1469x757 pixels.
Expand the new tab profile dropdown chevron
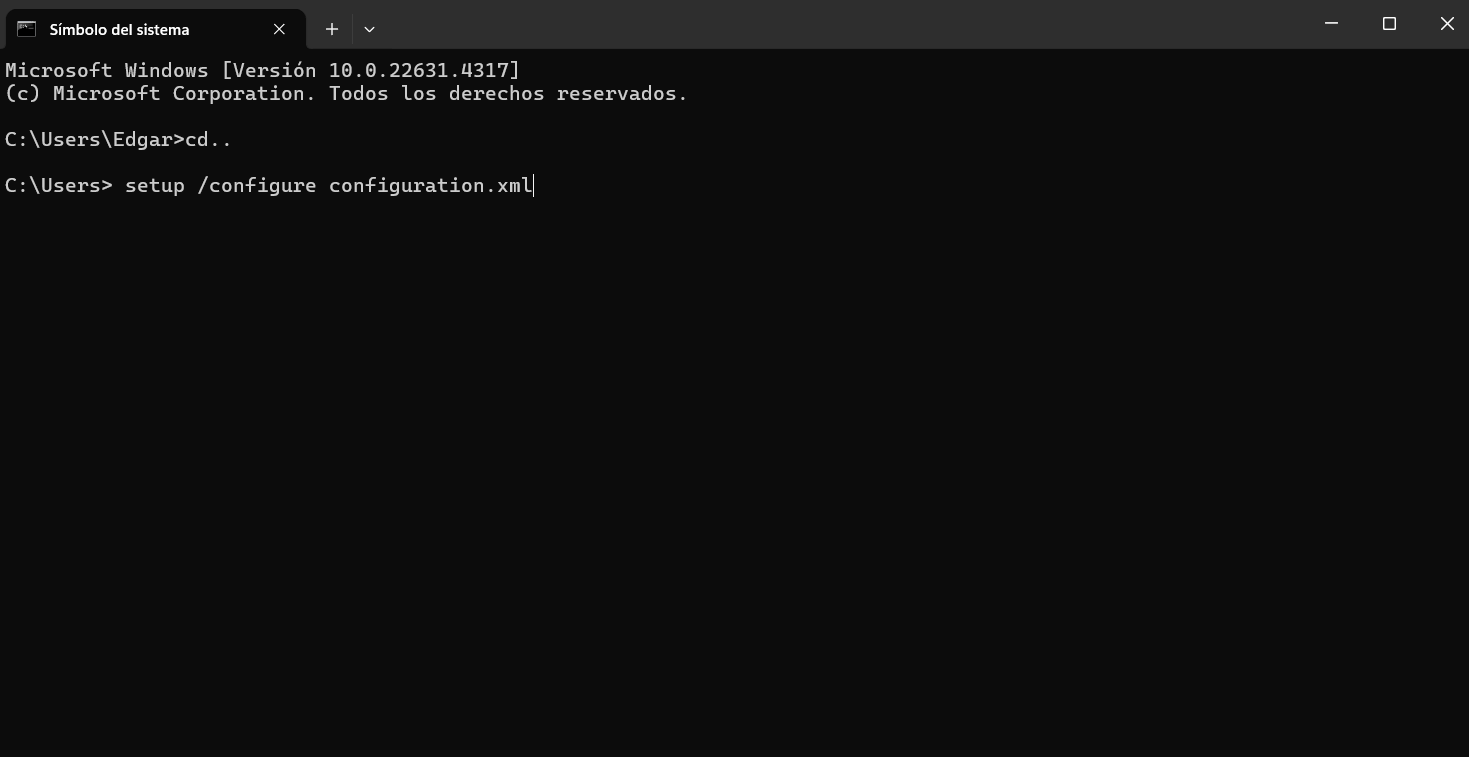(369, 29)
